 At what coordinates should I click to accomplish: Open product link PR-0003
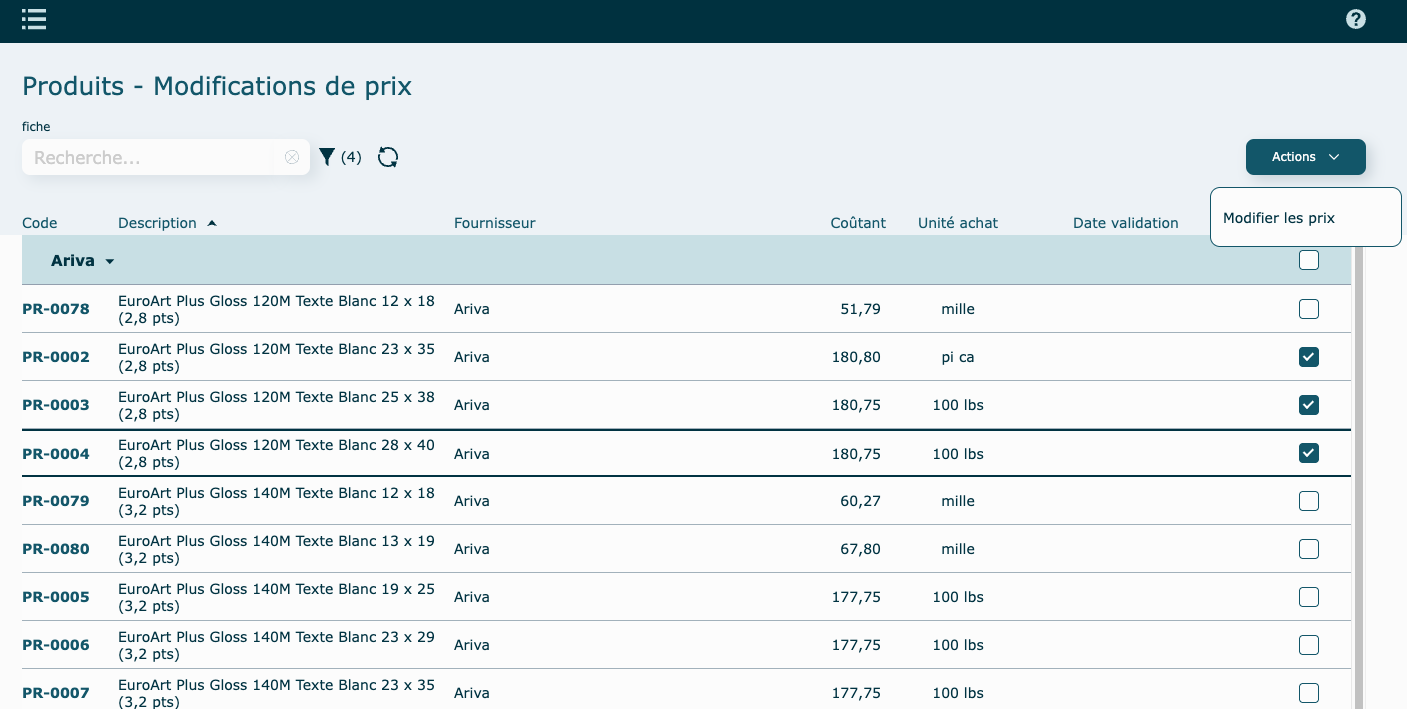[x=56, y=405]
